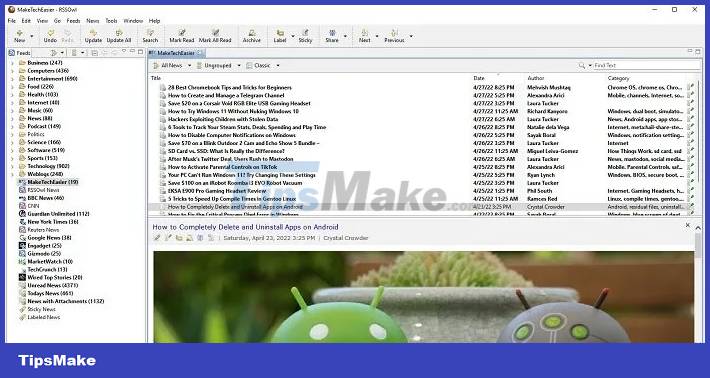Open Search from the toolbar
This screenshot has width=710, height=378.
click(150, 36)
